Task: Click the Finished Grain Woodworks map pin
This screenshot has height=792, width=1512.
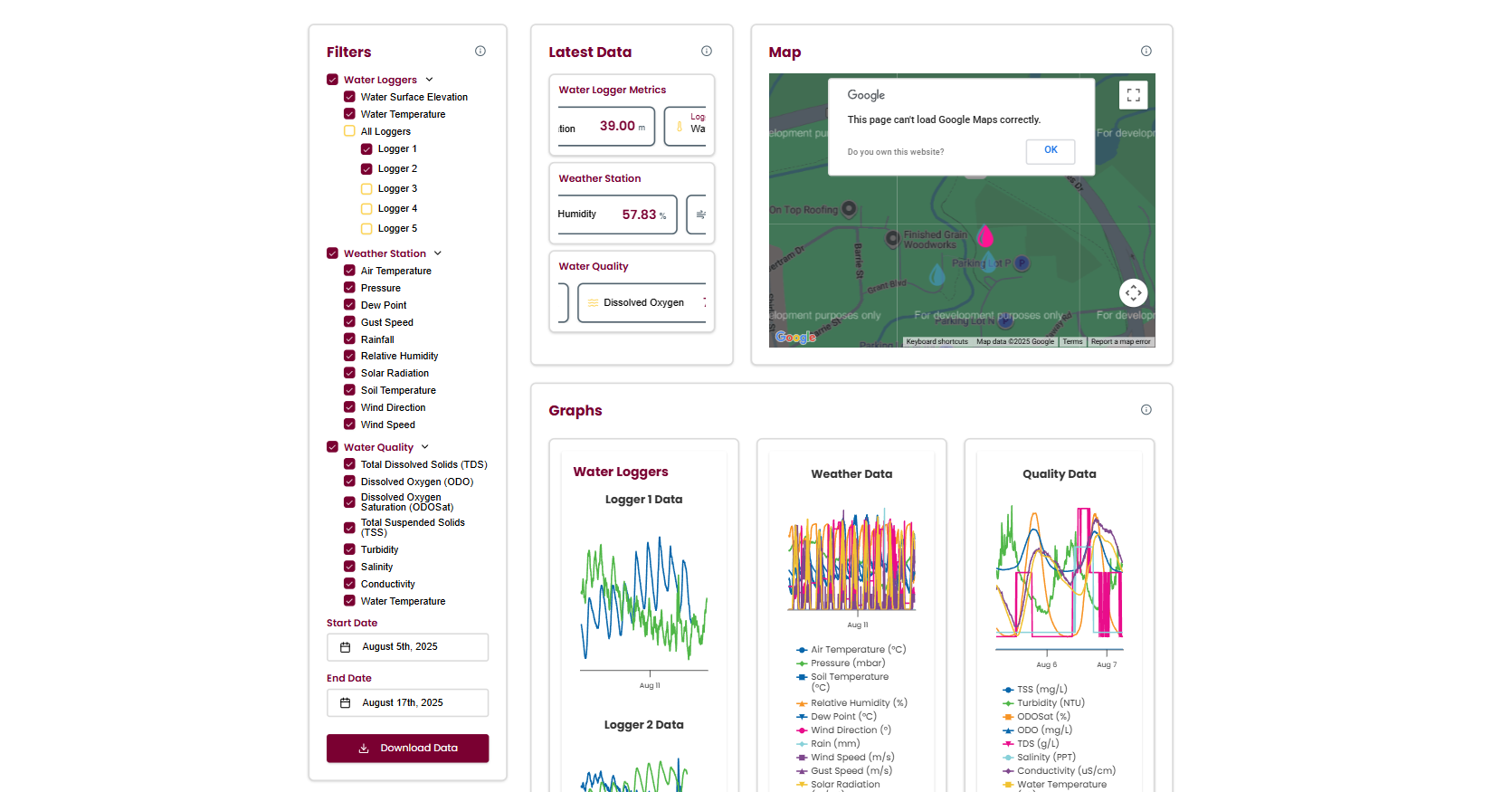Action: click(893, 239)
